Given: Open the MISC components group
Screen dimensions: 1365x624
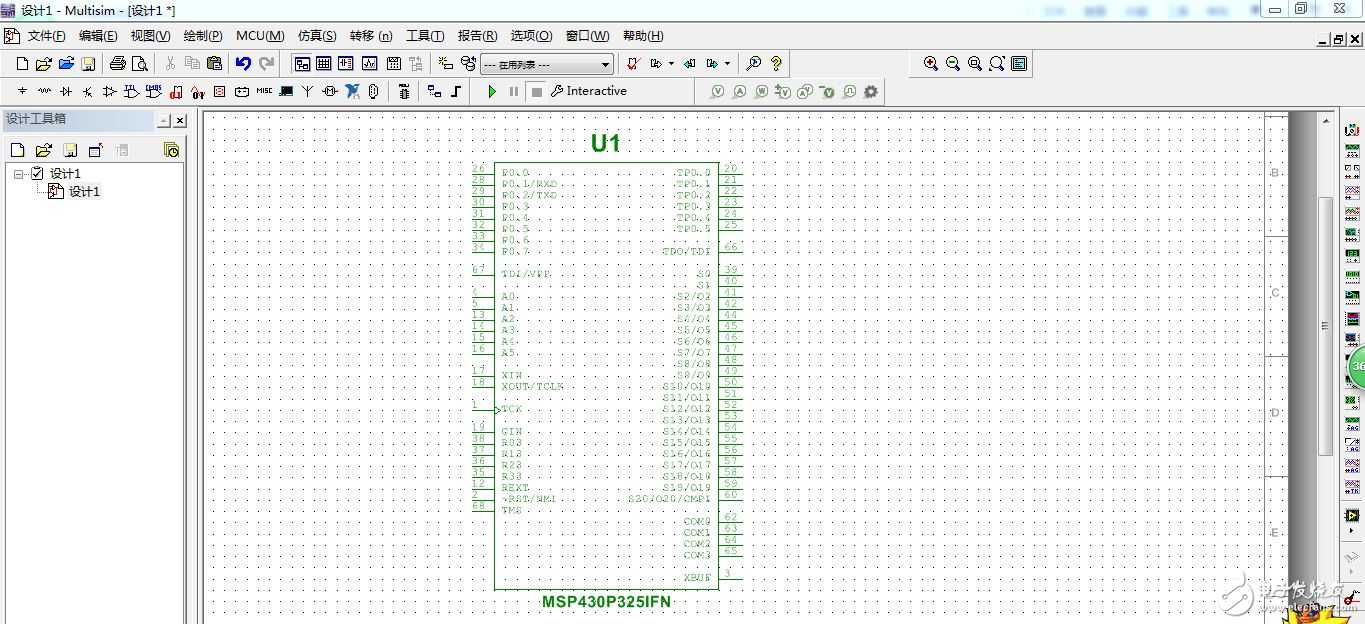Looking at the screenshot, I should point(264,91).
